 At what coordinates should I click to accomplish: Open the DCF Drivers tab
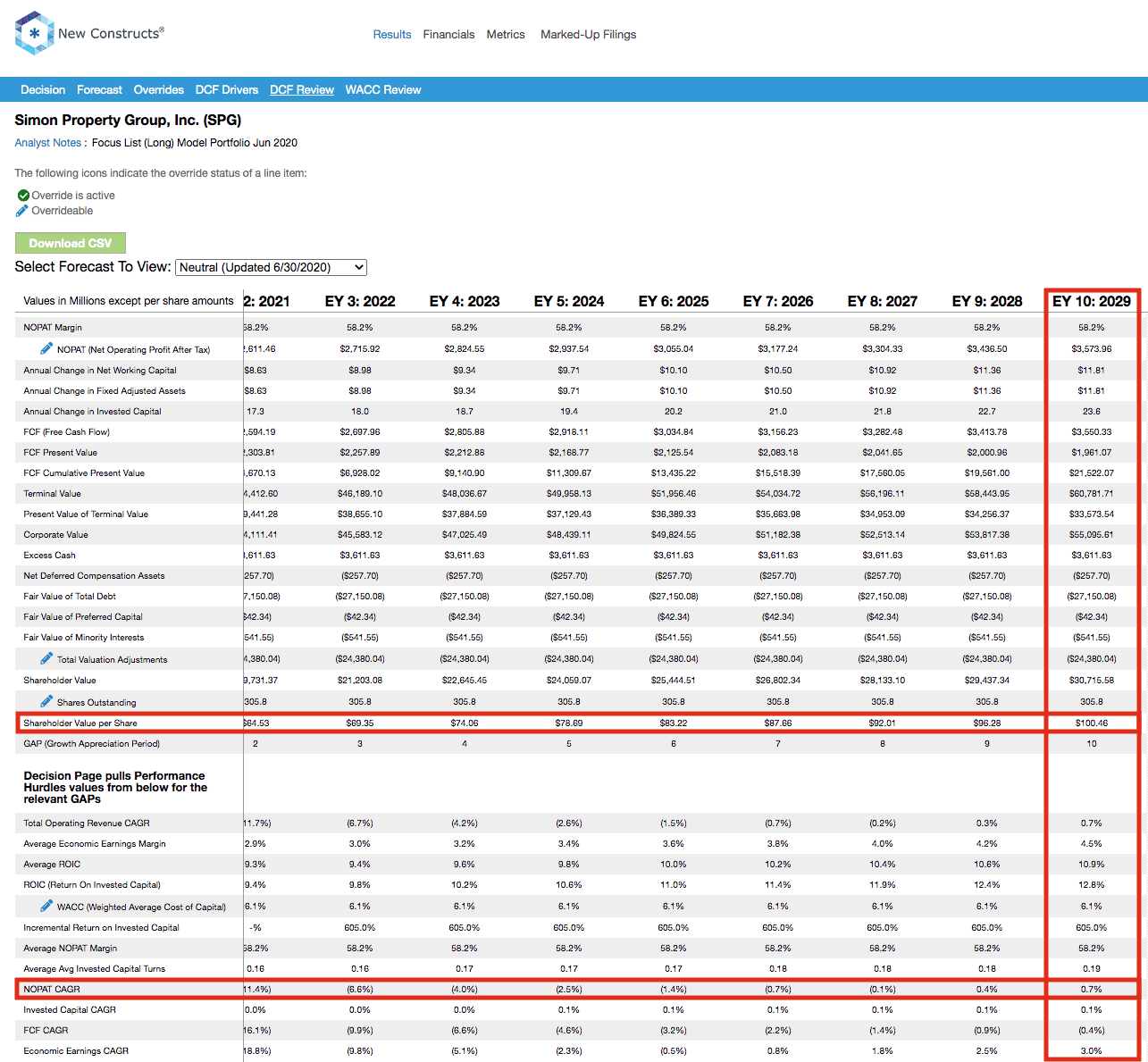pyautogui.click(x=227, y=90)
